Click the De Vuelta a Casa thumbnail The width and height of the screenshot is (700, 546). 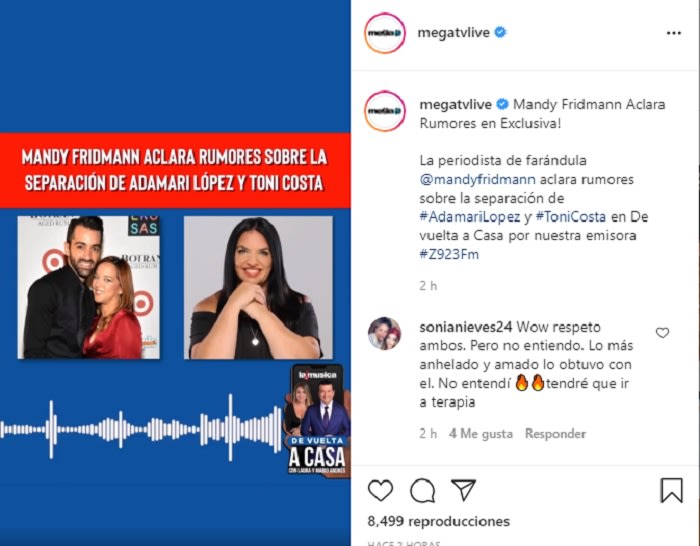[x=317, y=421]
